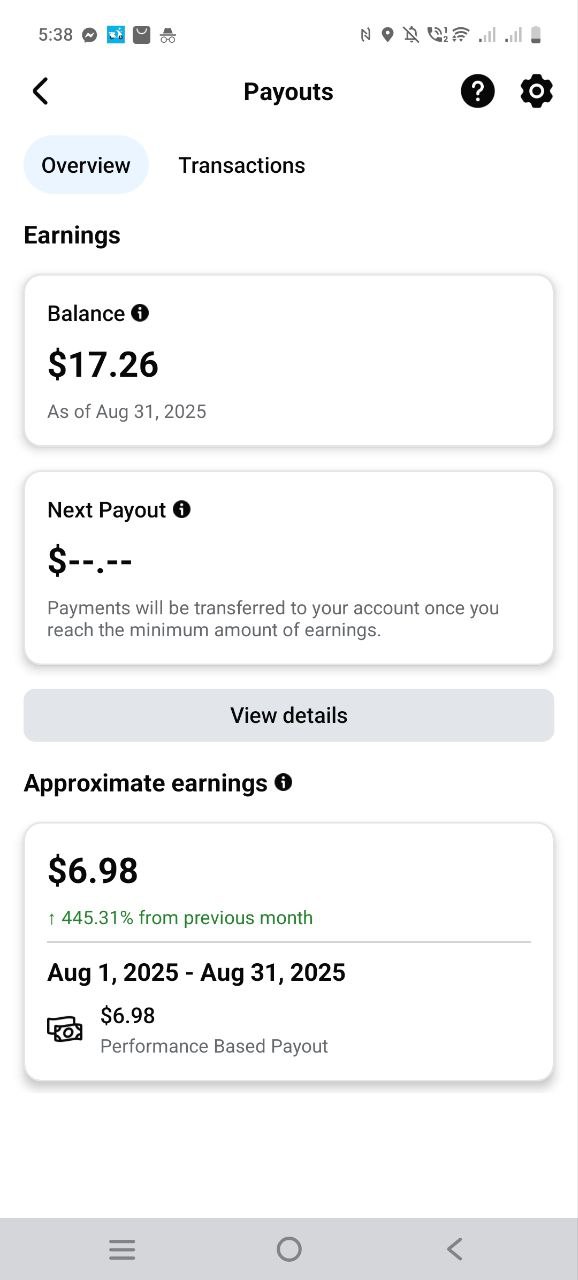
Task: Tap the Approximate earnings info icon
Action: pyautogui.click(x=283, y=783)
